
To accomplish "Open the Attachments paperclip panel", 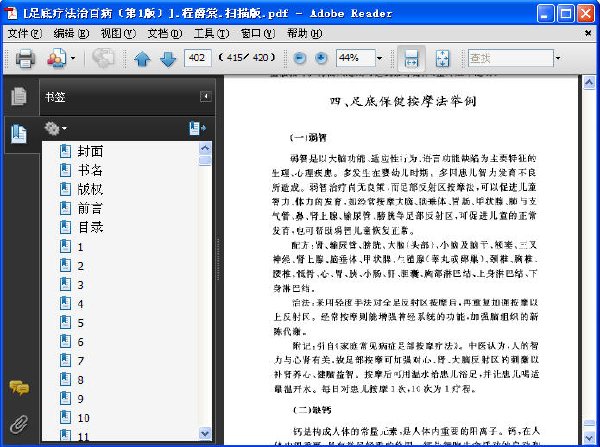I will coord(19,424).
